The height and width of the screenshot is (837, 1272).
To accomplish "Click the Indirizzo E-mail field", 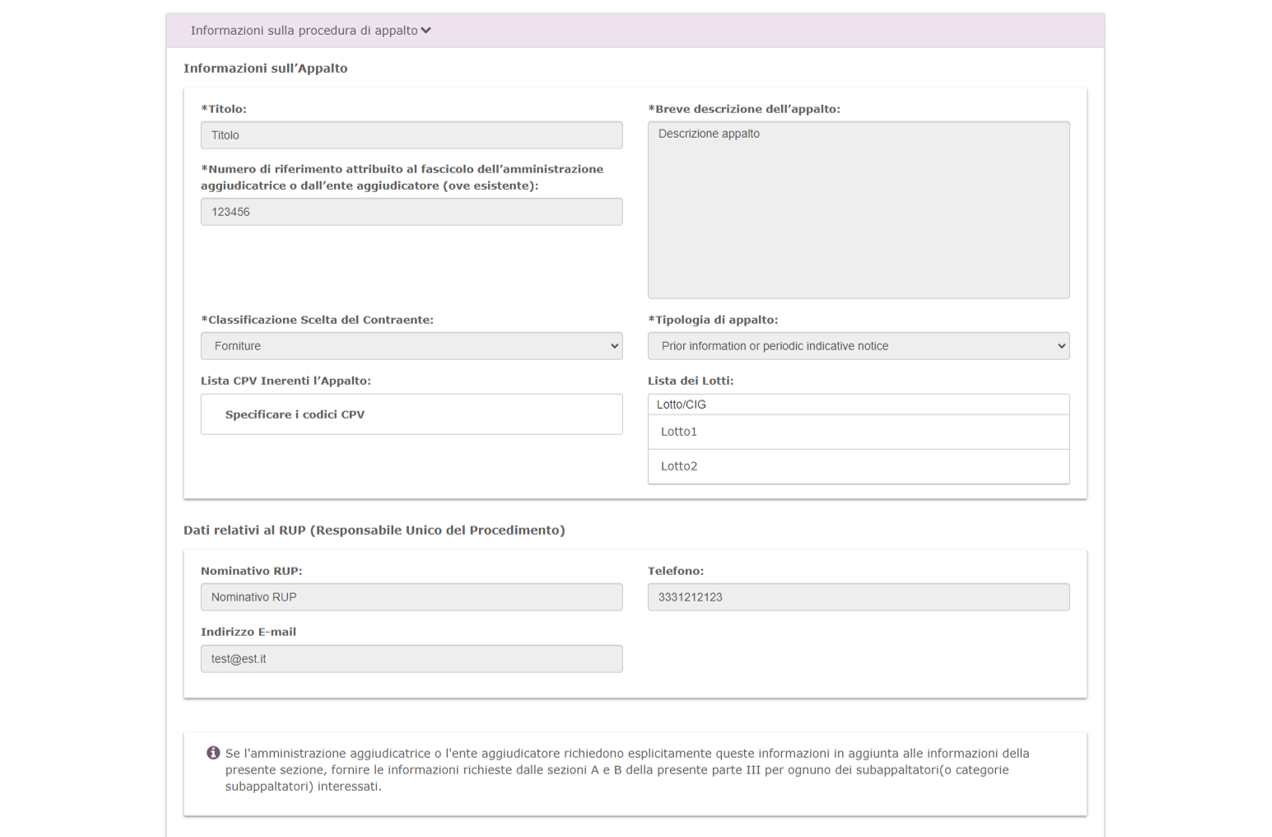I will click(x=411, y=659).
